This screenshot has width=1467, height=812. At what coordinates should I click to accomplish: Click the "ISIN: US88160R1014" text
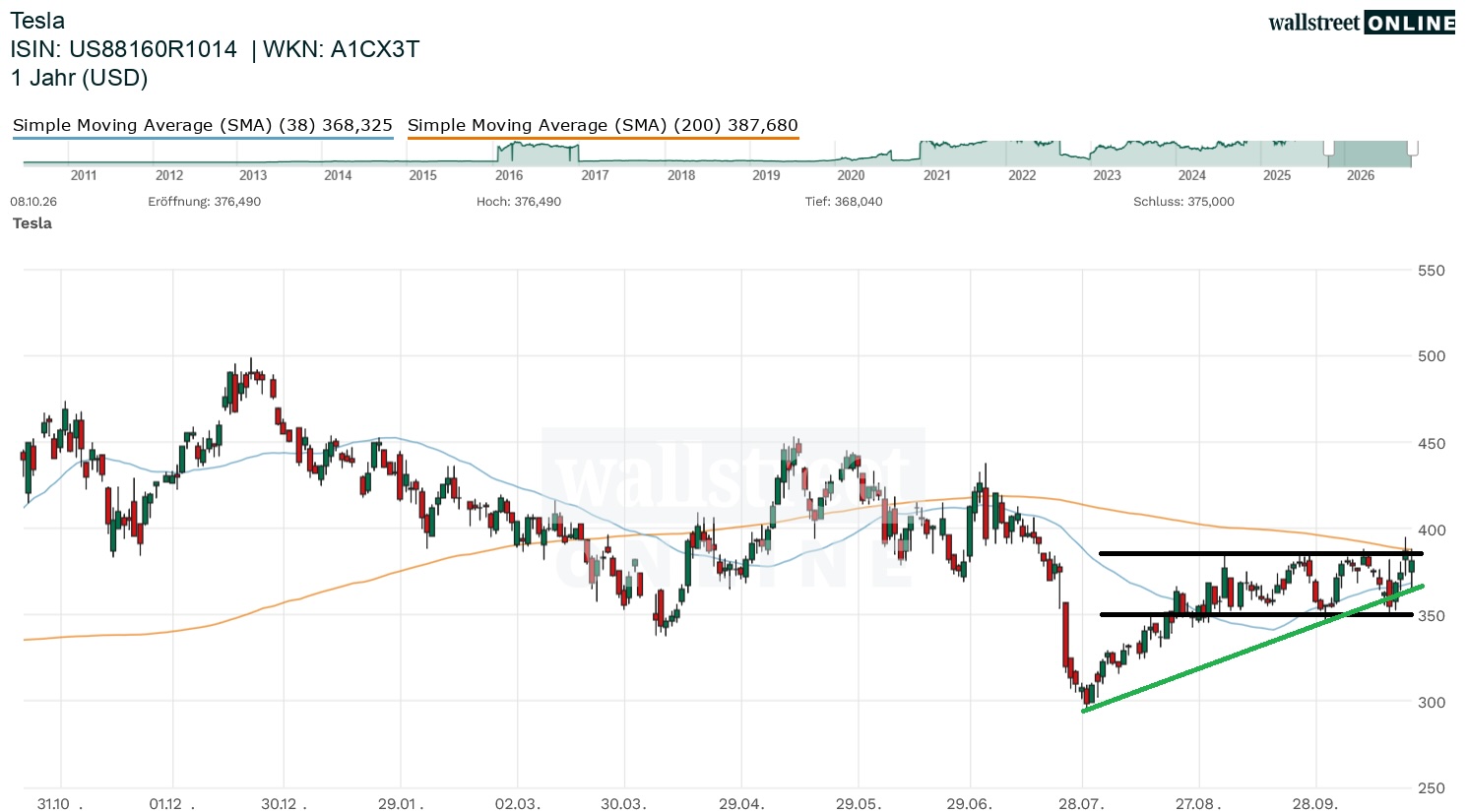click(x=124, y=49)
